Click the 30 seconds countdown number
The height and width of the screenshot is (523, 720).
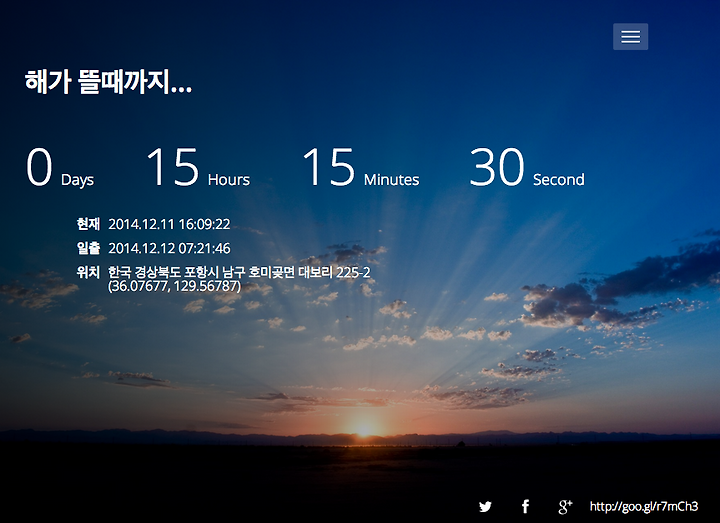point(497,167)
